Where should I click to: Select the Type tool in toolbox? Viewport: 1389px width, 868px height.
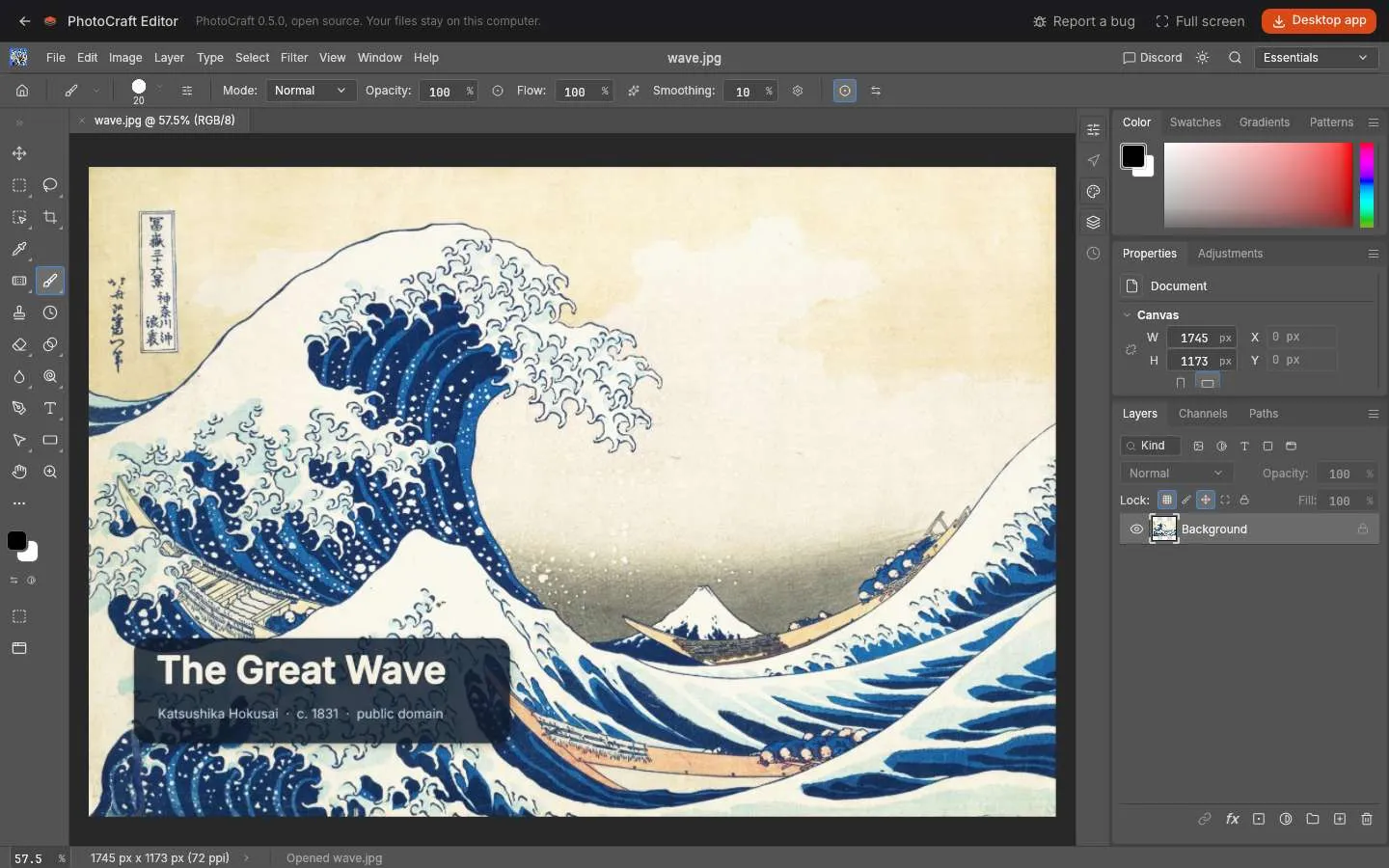[x=50, y=408]
